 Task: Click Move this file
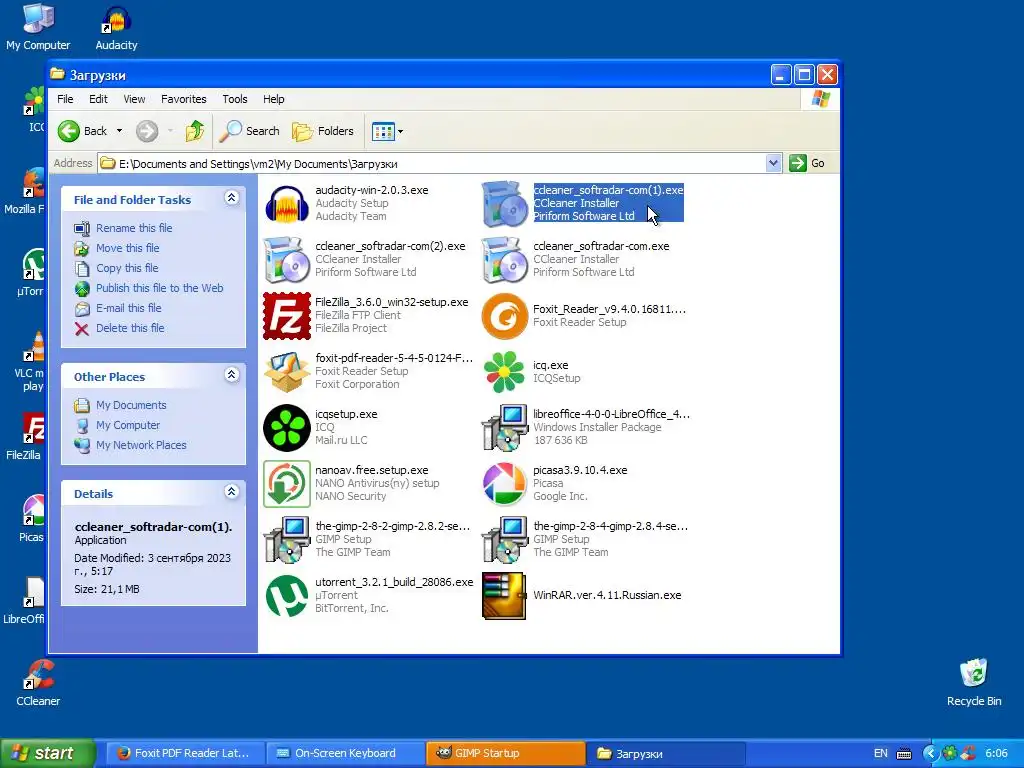127,248
